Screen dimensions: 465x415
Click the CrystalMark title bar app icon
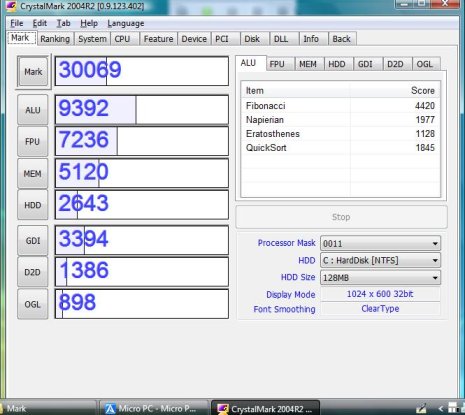pos(11,6)
